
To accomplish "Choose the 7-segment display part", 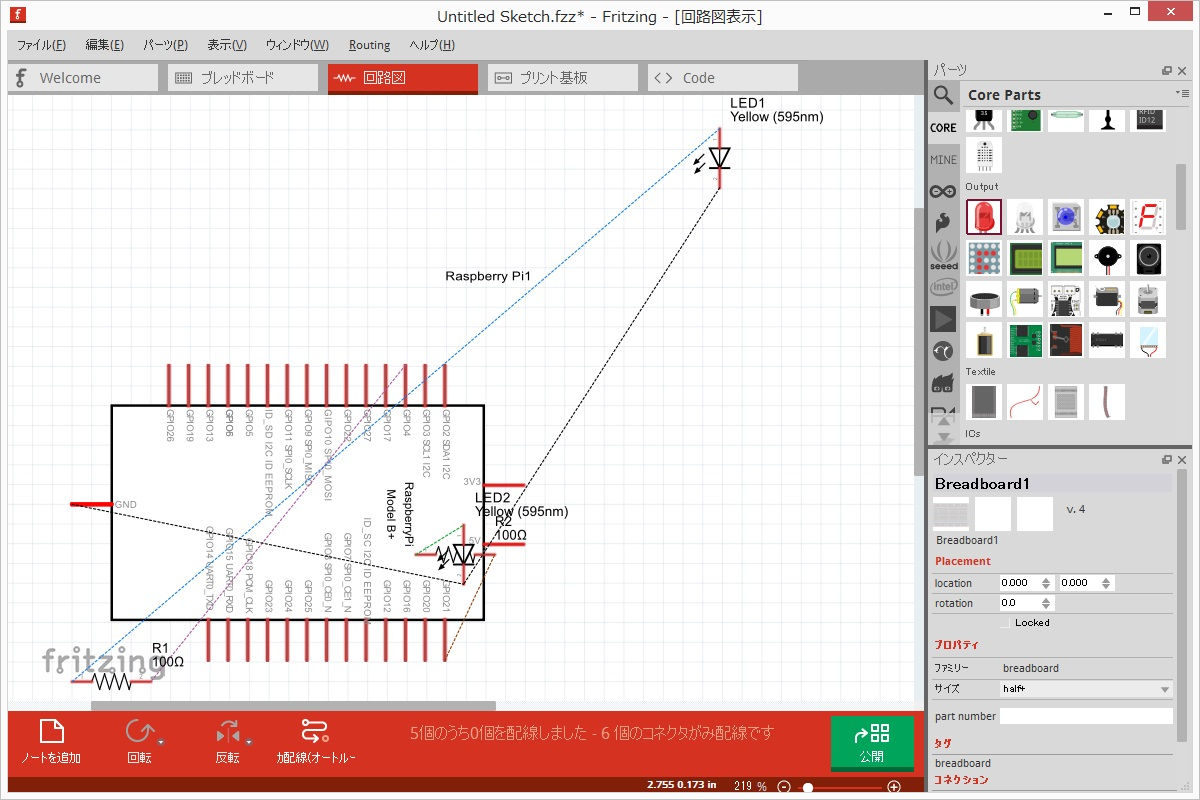I will pyautogui.click(x=1148, y=217).
